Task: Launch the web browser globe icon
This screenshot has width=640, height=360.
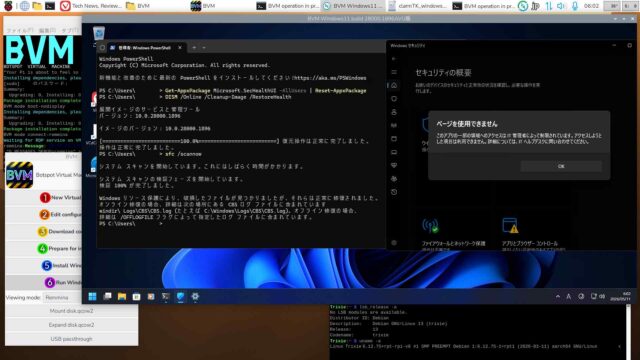Action: click(x=25, y=6)
